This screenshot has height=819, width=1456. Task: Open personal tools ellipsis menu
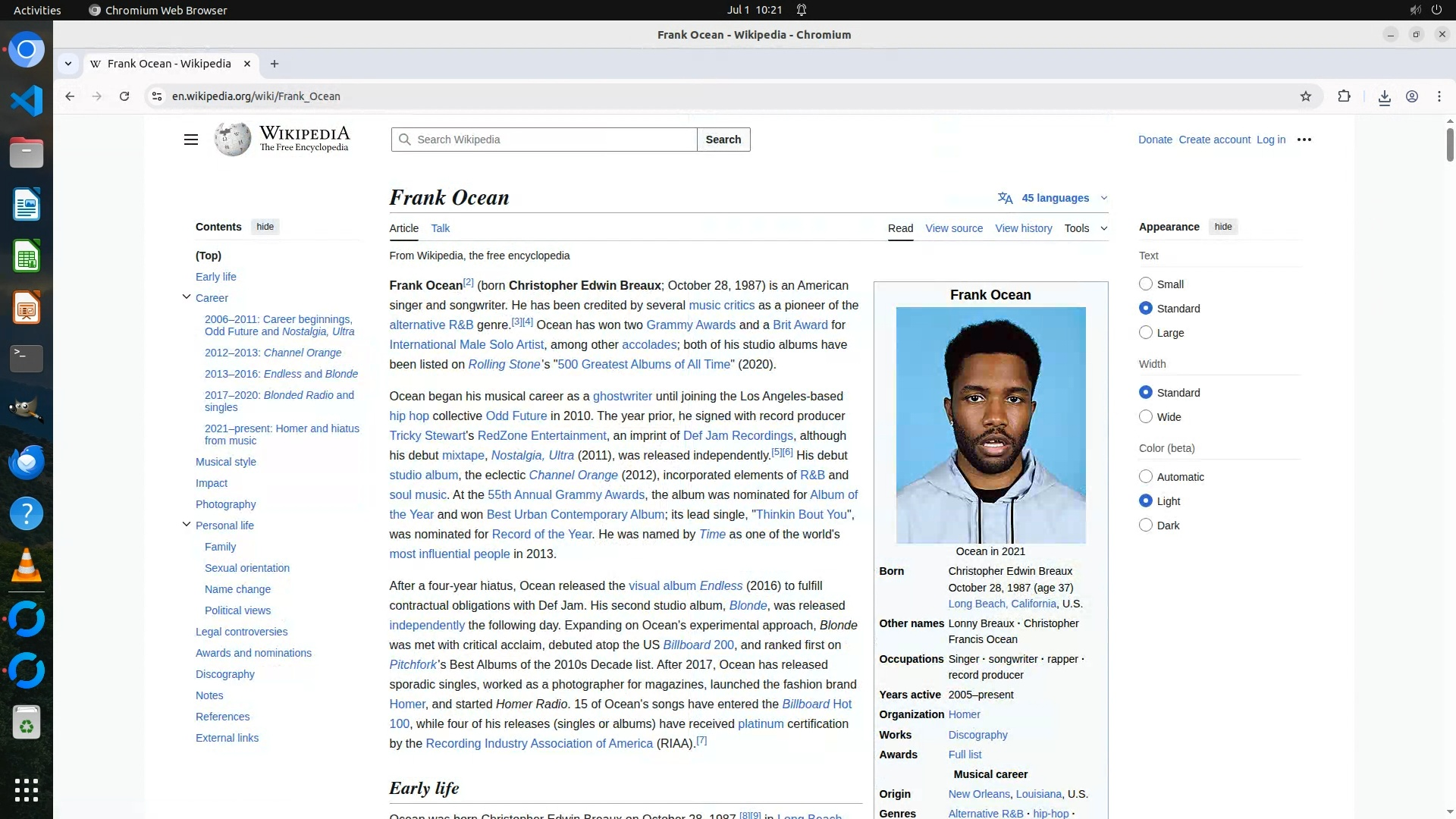coord(1304,140)
